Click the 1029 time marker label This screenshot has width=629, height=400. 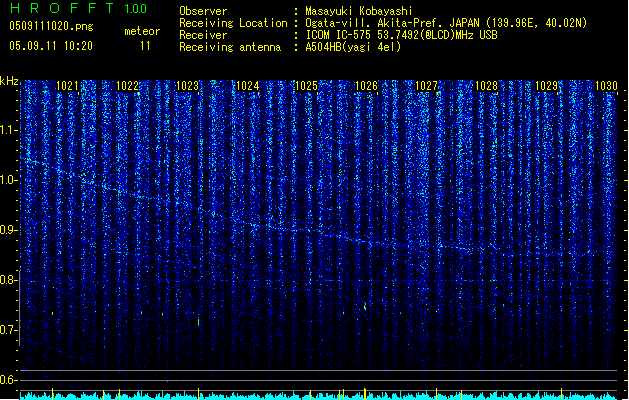[x=546, y=86]
